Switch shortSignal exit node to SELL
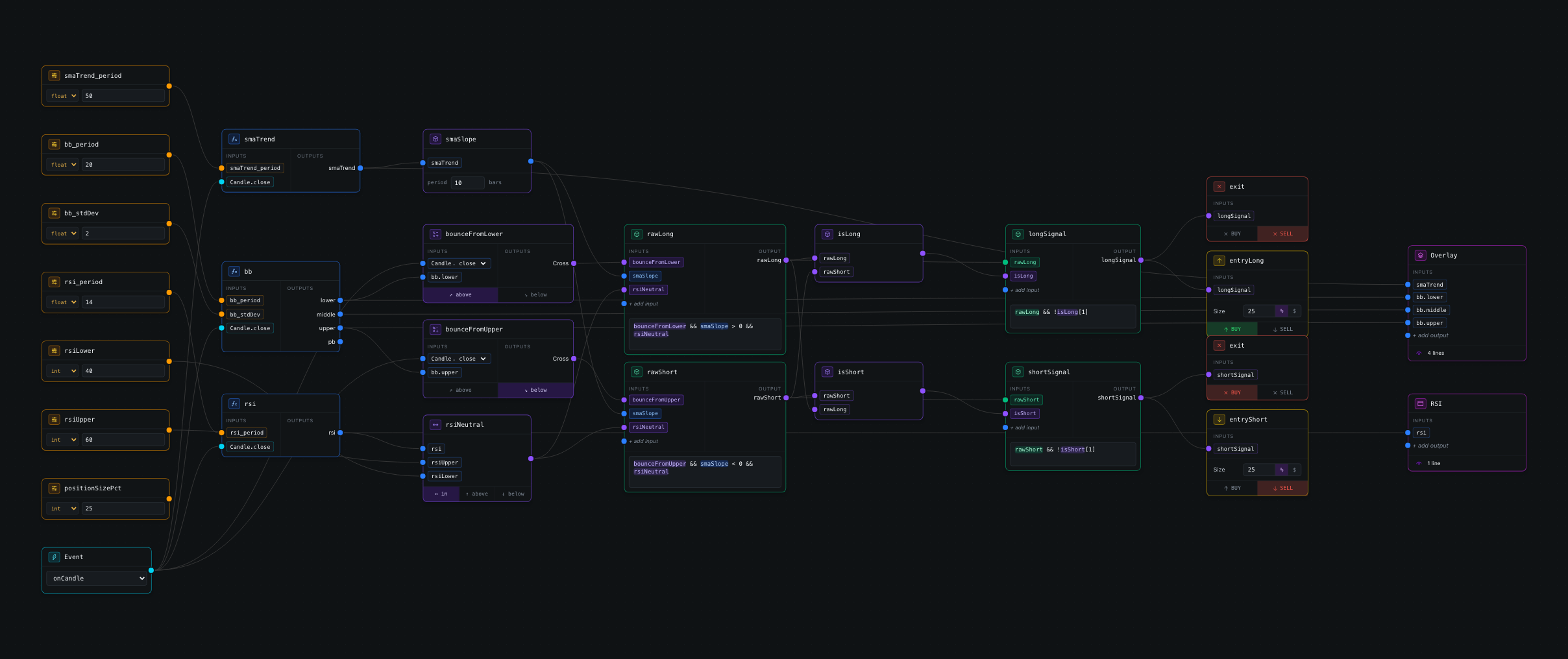The width and height of the screenshot is (1568, 659). click(1282, 393)
